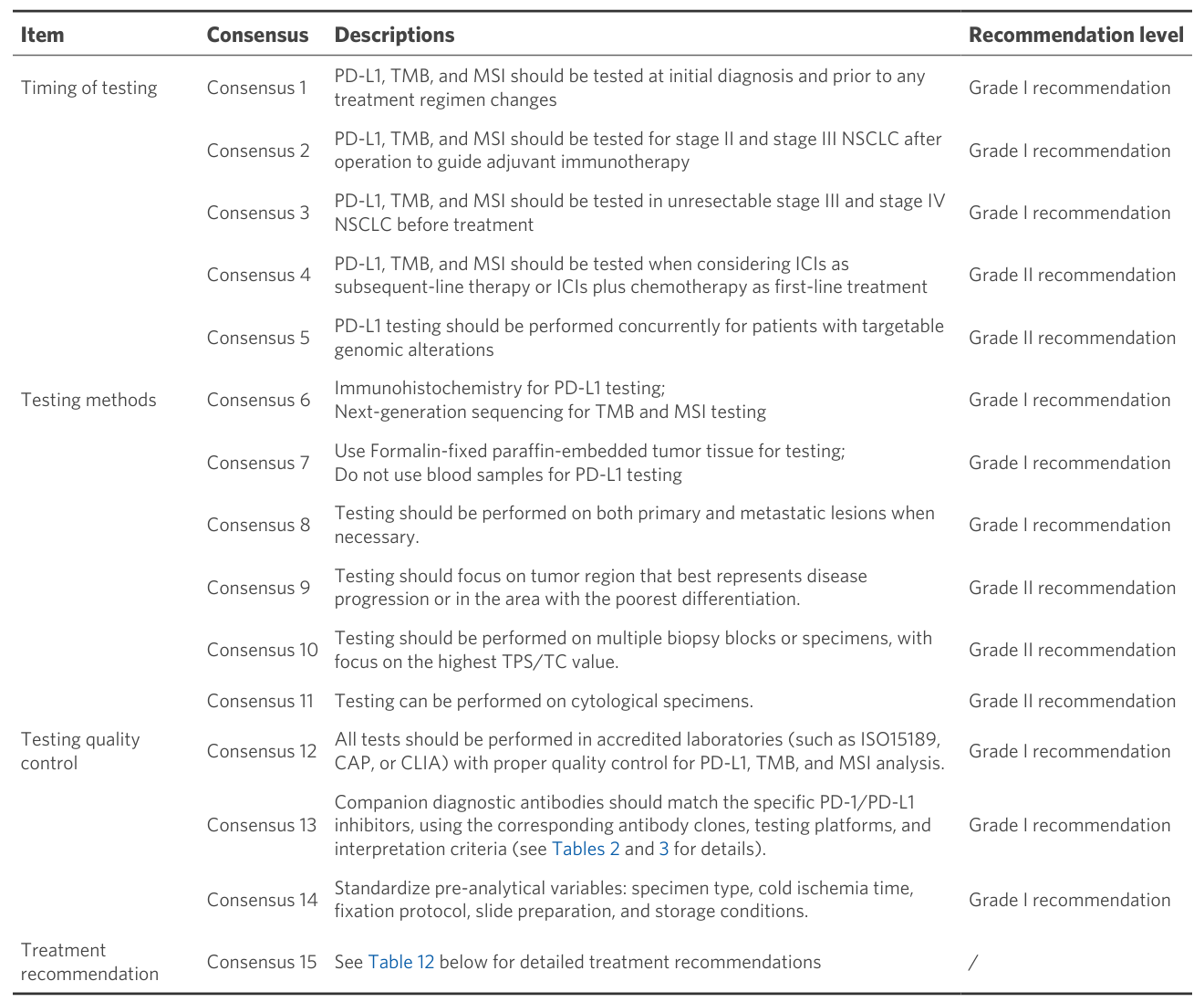
Task: Click the Item column header
Action: coord(43,35)
